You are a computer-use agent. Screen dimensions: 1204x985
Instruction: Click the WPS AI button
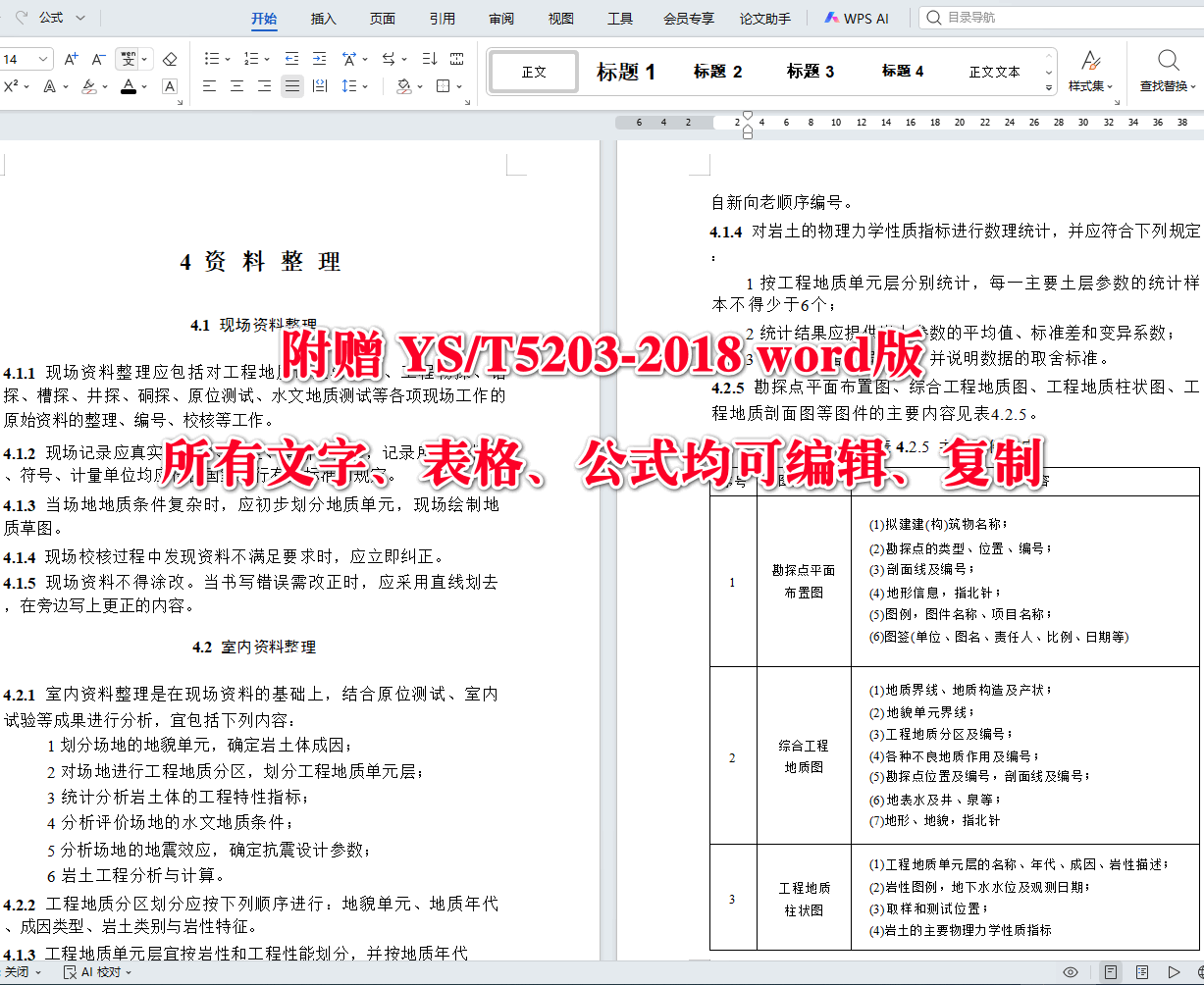pos(857,18)
